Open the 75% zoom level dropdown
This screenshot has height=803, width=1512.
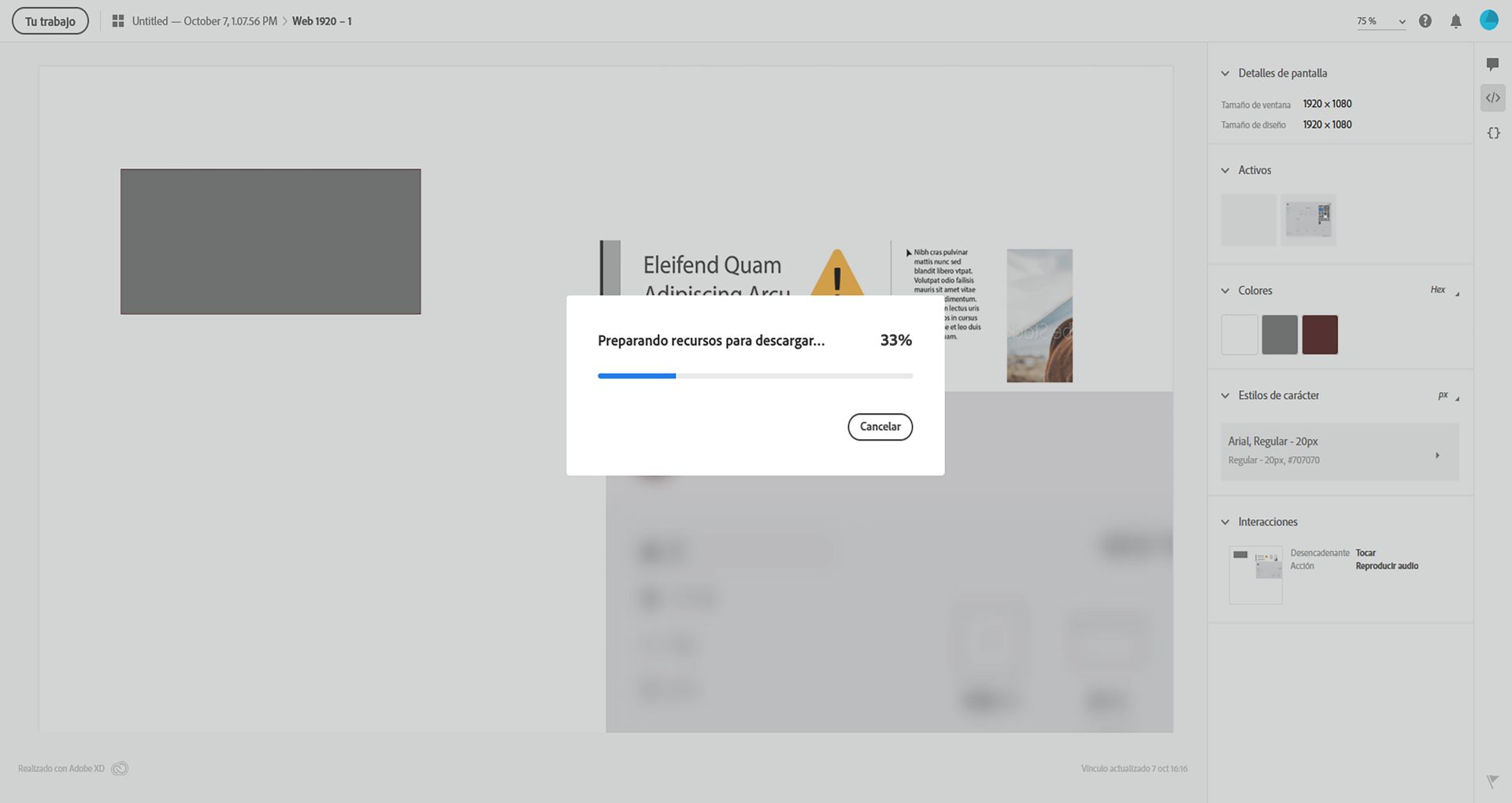pyautogui.click(x=1378, y=21)
